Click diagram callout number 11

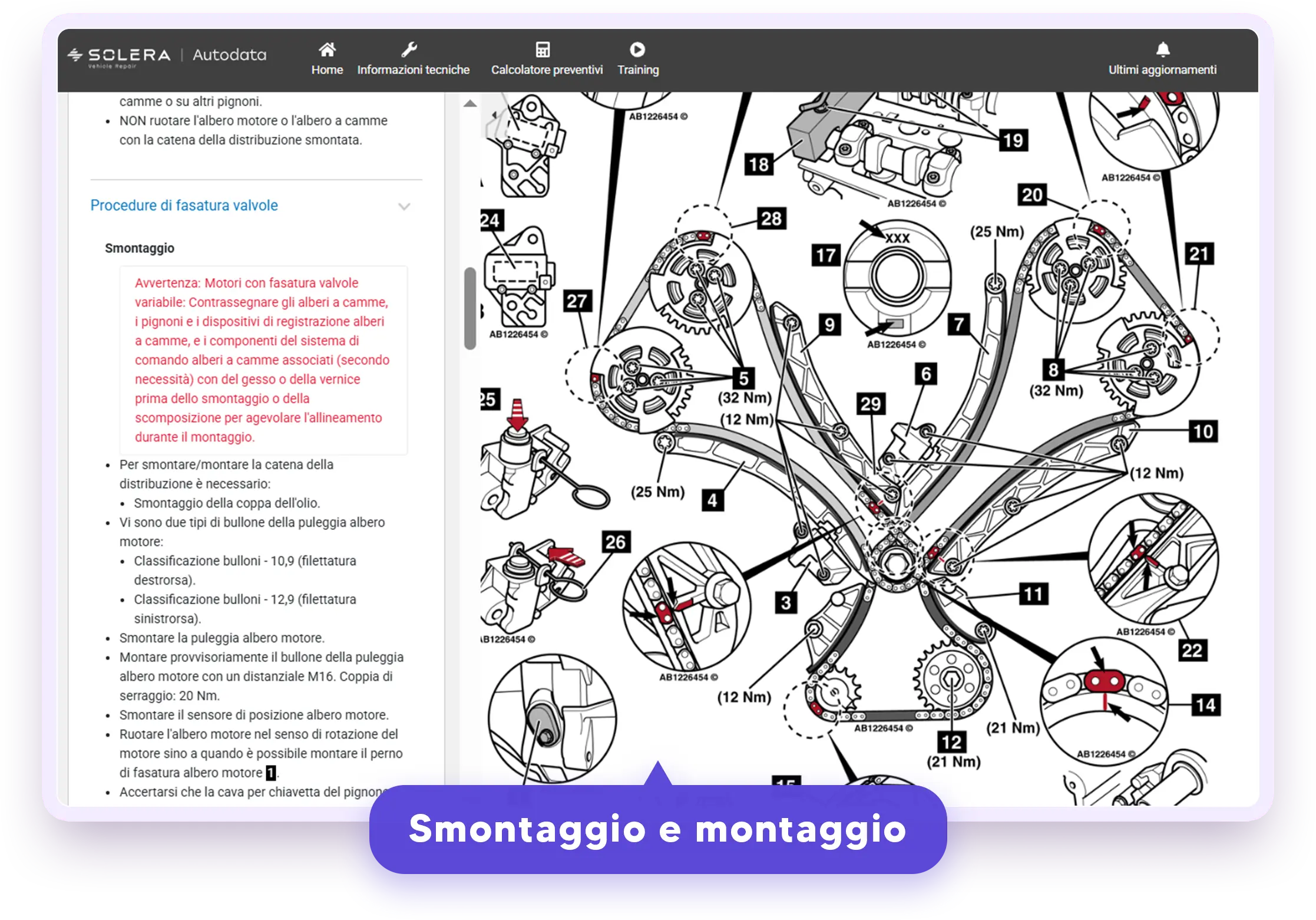[x=1033, y=594]
